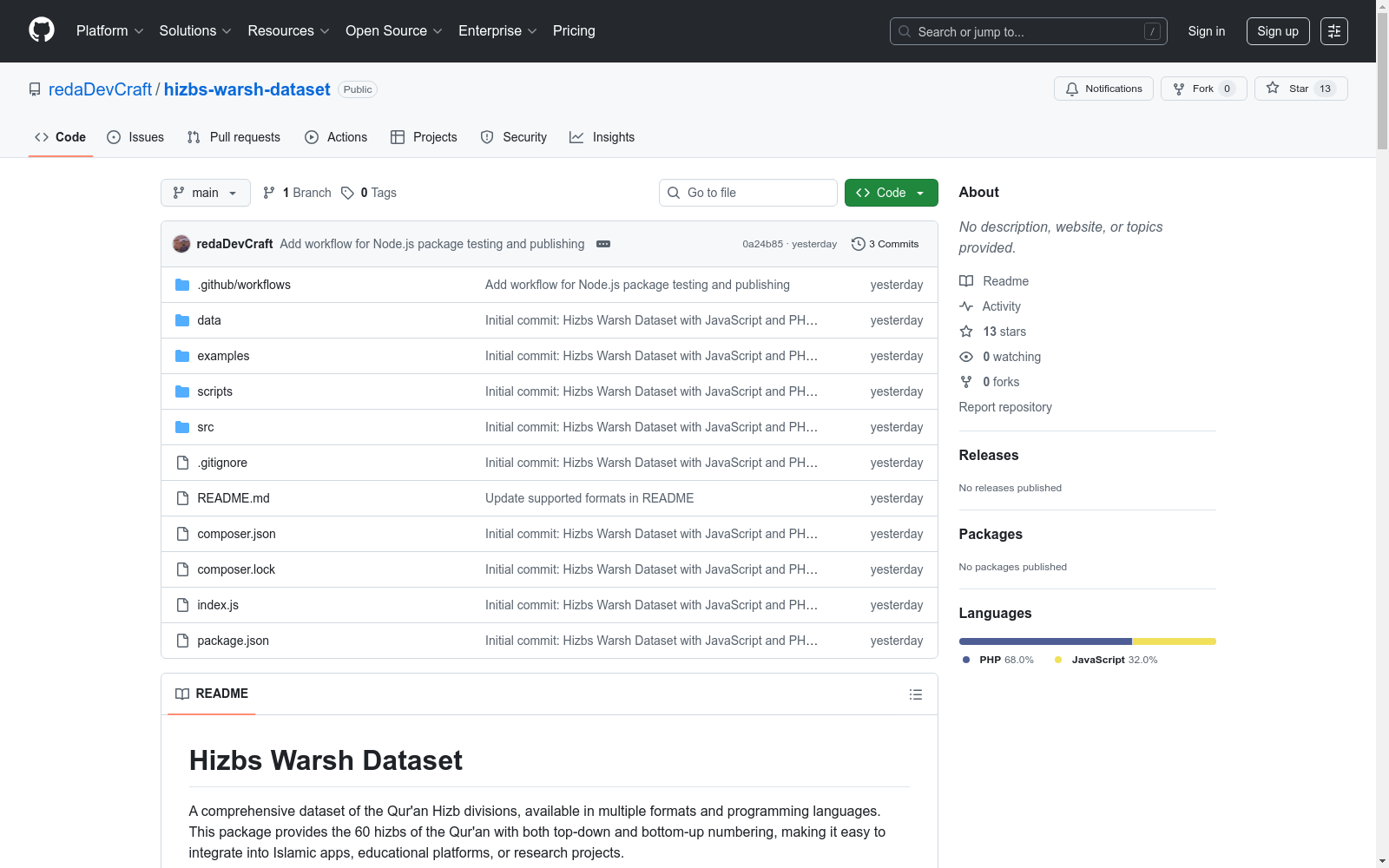Click the composer.json file icon
This screenshot has width=1389, height=868.
[182, 534]
